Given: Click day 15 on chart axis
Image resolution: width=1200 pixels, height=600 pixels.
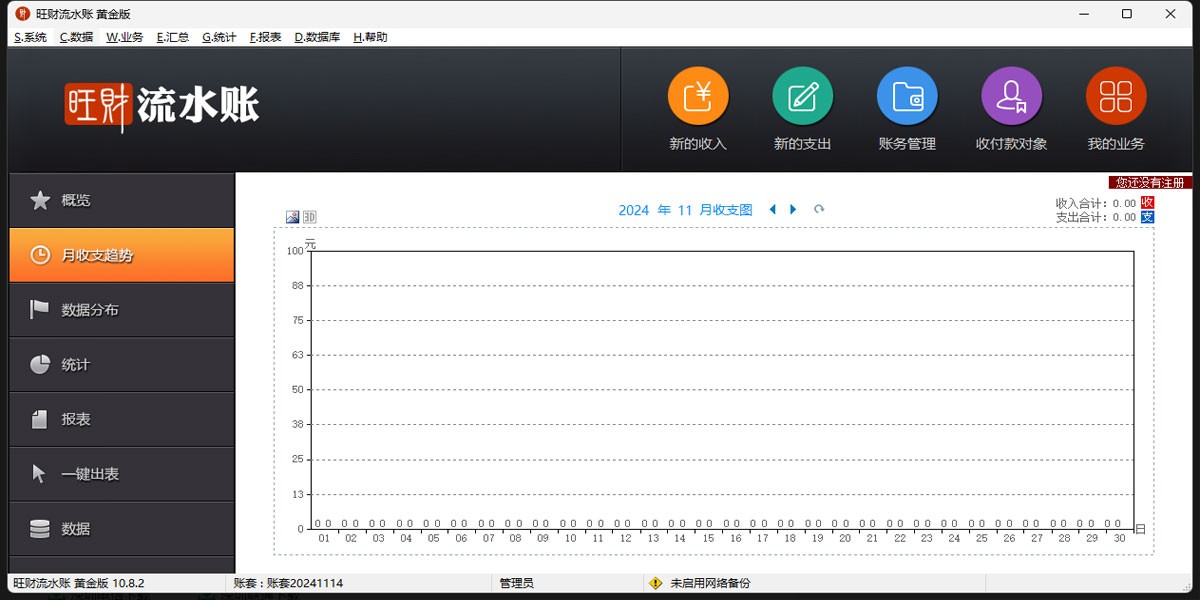Looking at the screenshot, I should point(708,538).
